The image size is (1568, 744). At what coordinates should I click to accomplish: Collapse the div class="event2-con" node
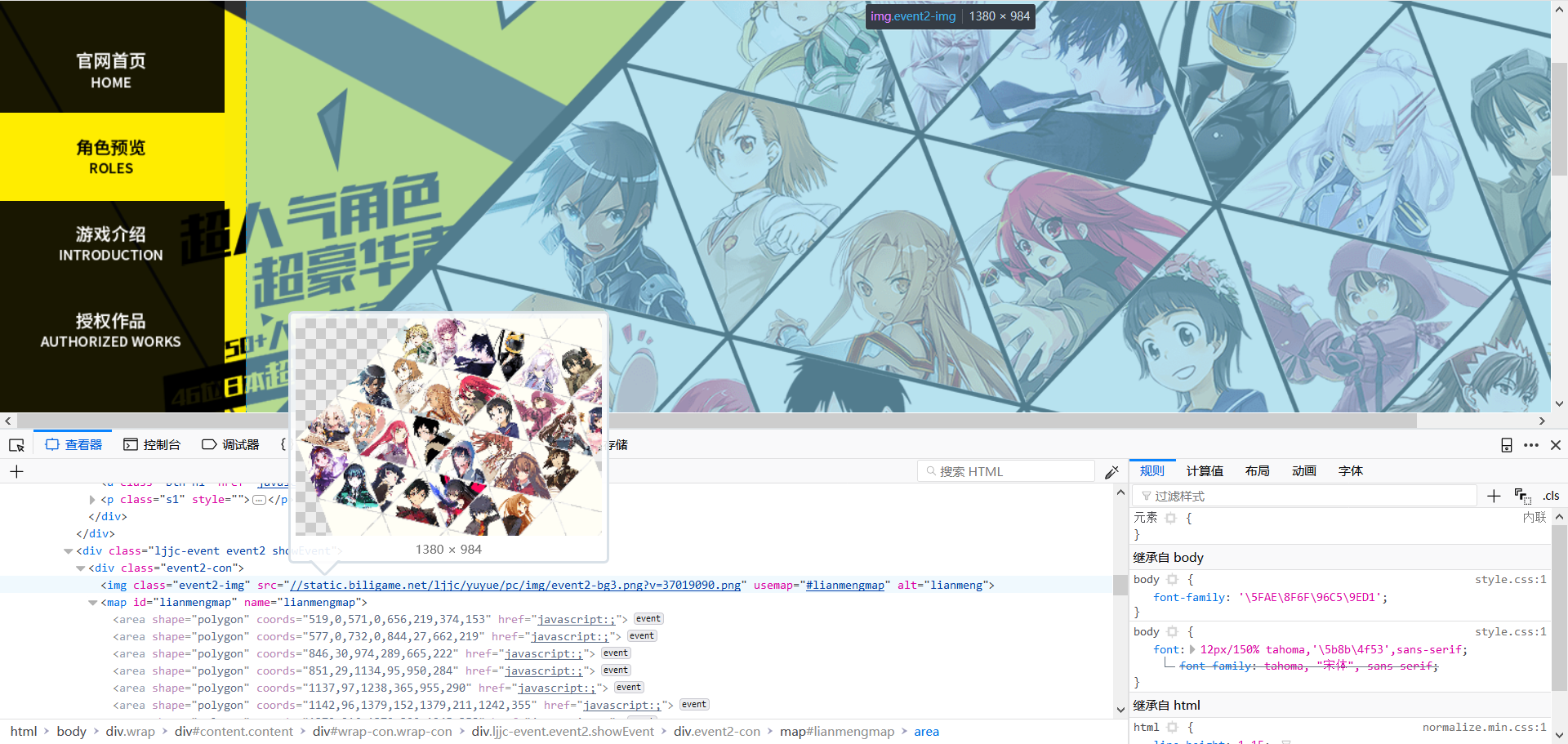point(80,568)
